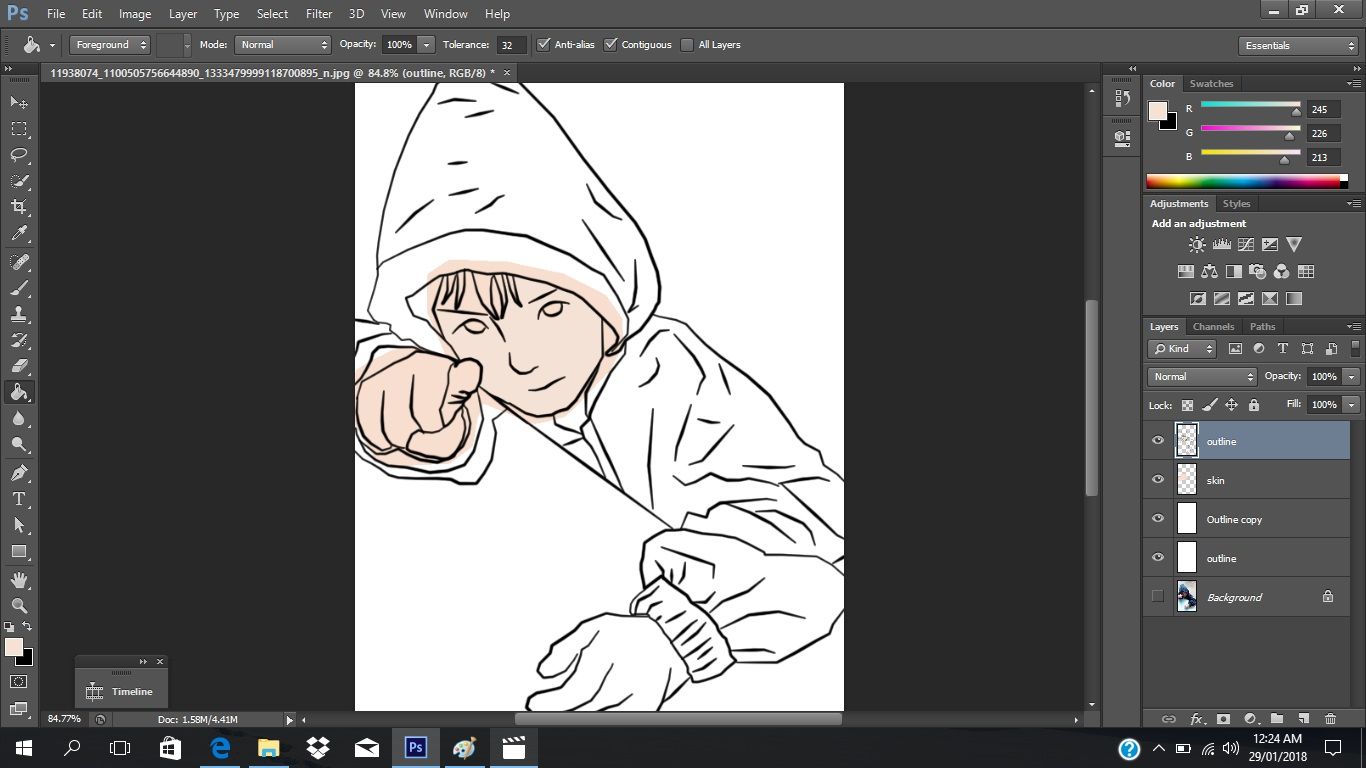Image resolution: width=1366 pixels, height=768 pixels.
Task: Switch to the Styles tab
Action: (x=1237, y=204)
